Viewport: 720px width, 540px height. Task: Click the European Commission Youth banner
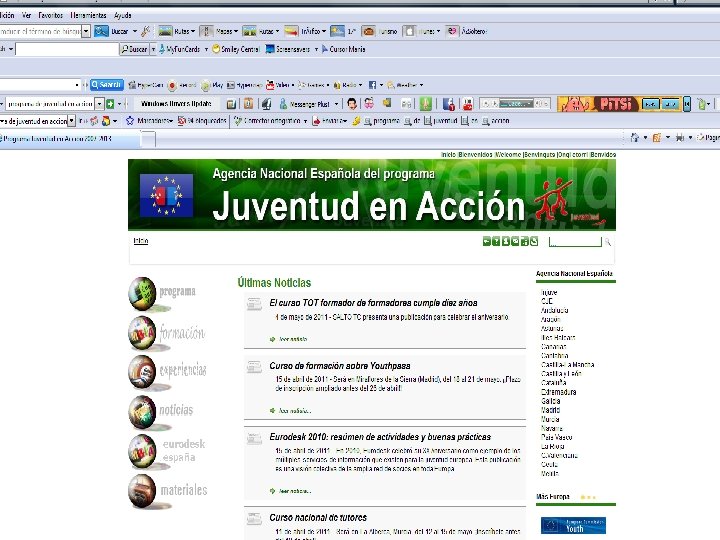(573, 525)
